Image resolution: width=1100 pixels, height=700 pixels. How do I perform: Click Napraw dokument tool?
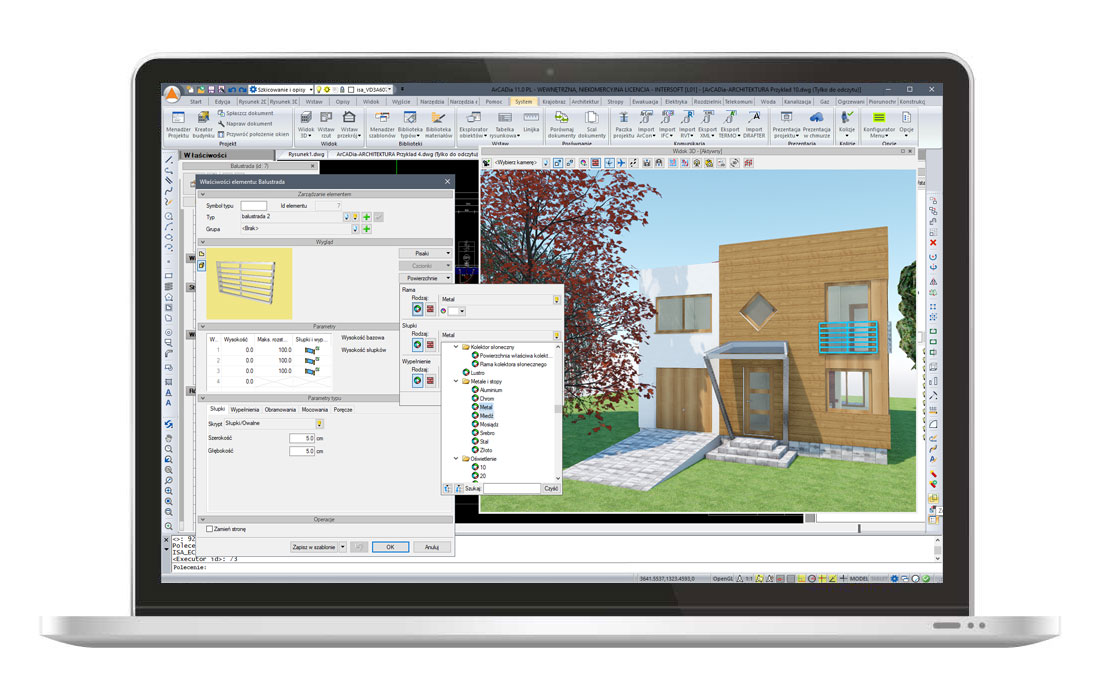tap(245, 123)
